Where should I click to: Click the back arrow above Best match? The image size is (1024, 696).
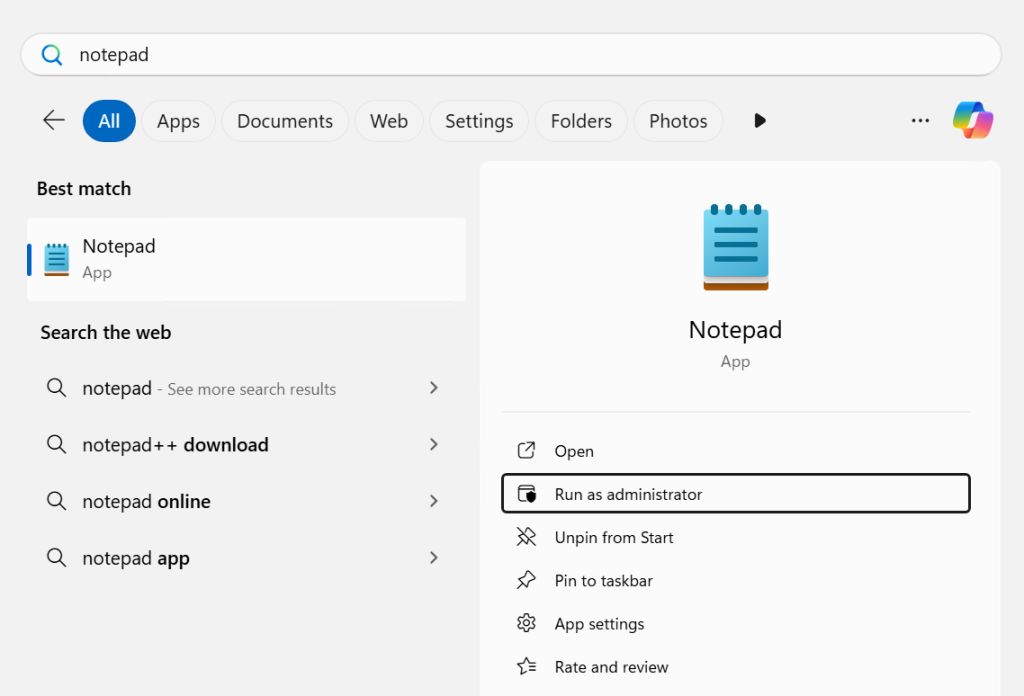coord(53,120)
